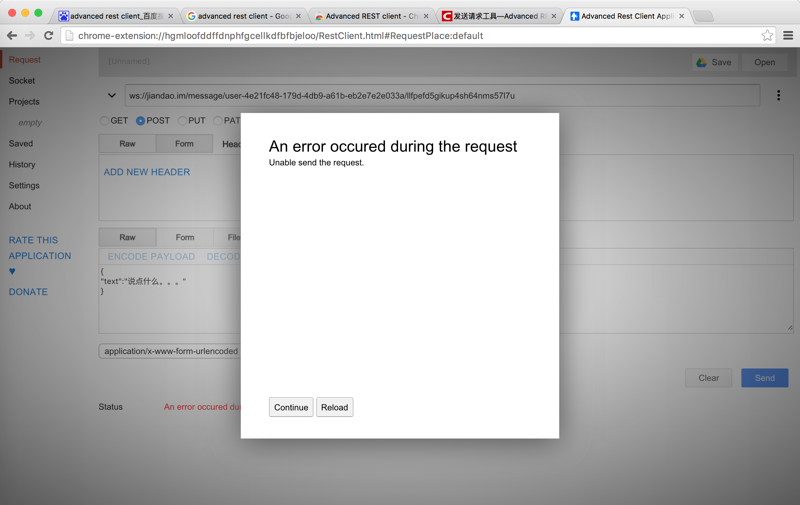
Task: Open the About sidebar item
Action: pyautogui.click(x=20, y=206)
